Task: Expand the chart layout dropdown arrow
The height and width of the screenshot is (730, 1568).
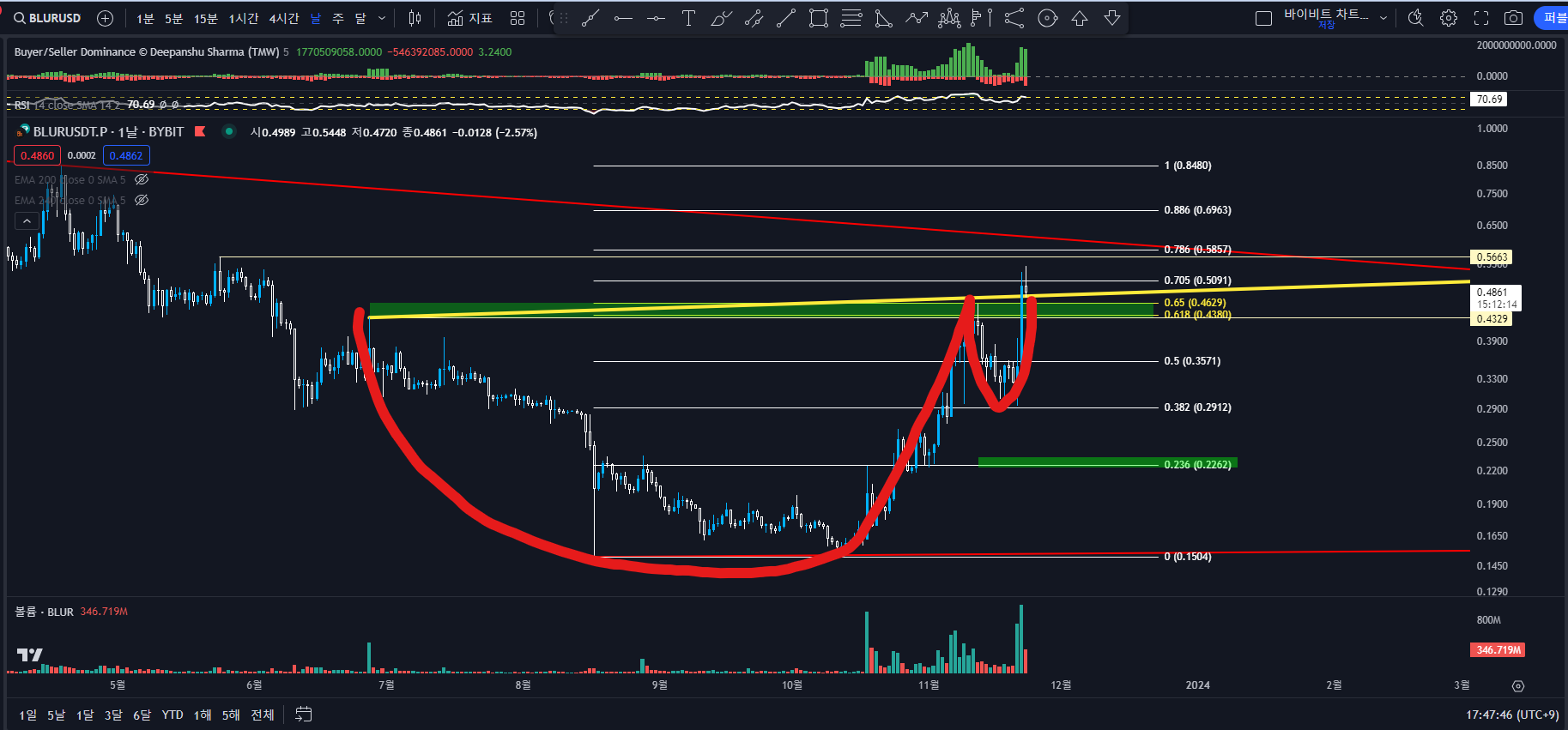Action: pyautogui.click(x=1383, y=18)
